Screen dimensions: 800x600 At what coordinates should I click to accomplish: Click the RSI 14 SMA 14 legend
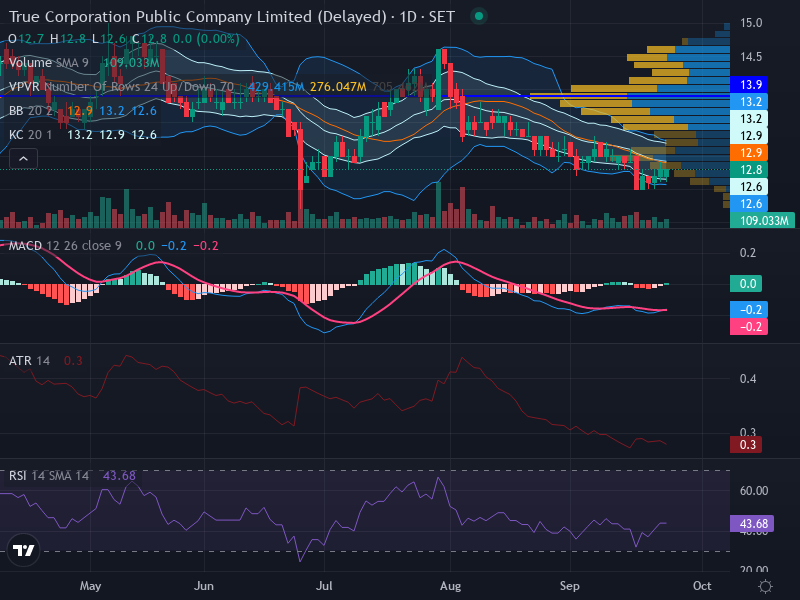tap(48, 476)
